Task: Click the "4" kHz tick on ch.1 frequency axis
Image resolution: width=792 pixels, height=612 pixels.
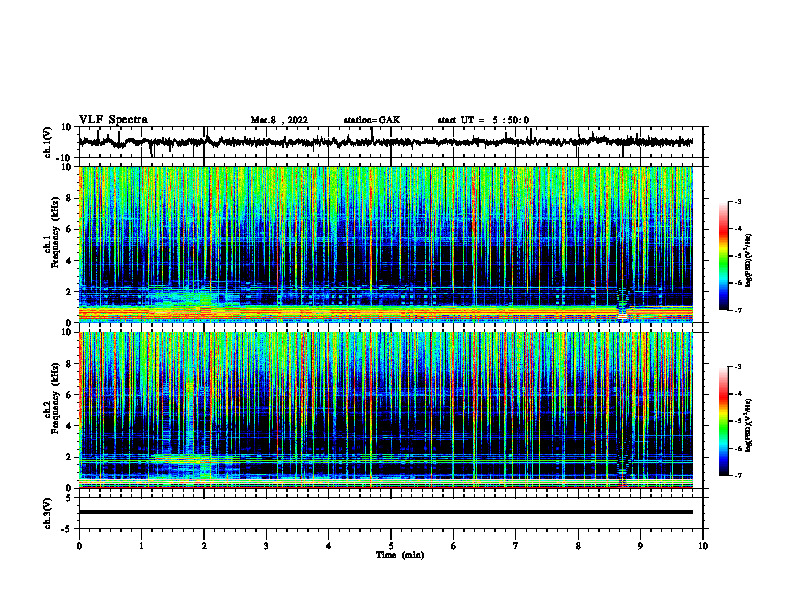Action: coord(69,261)
